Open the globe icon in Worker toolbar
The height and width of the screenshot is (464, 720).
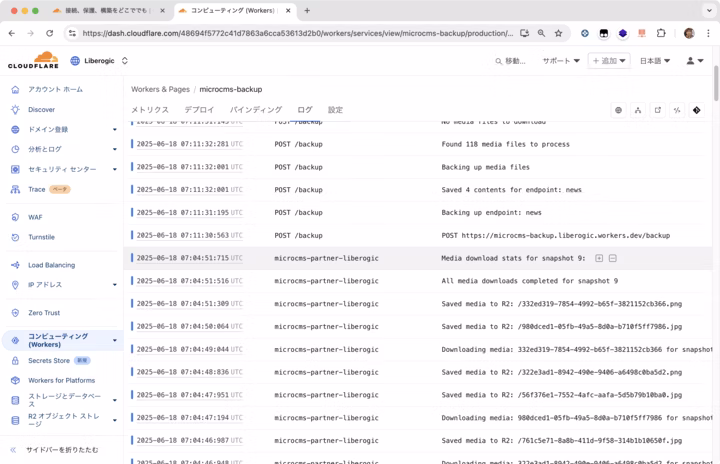point(618,110)
